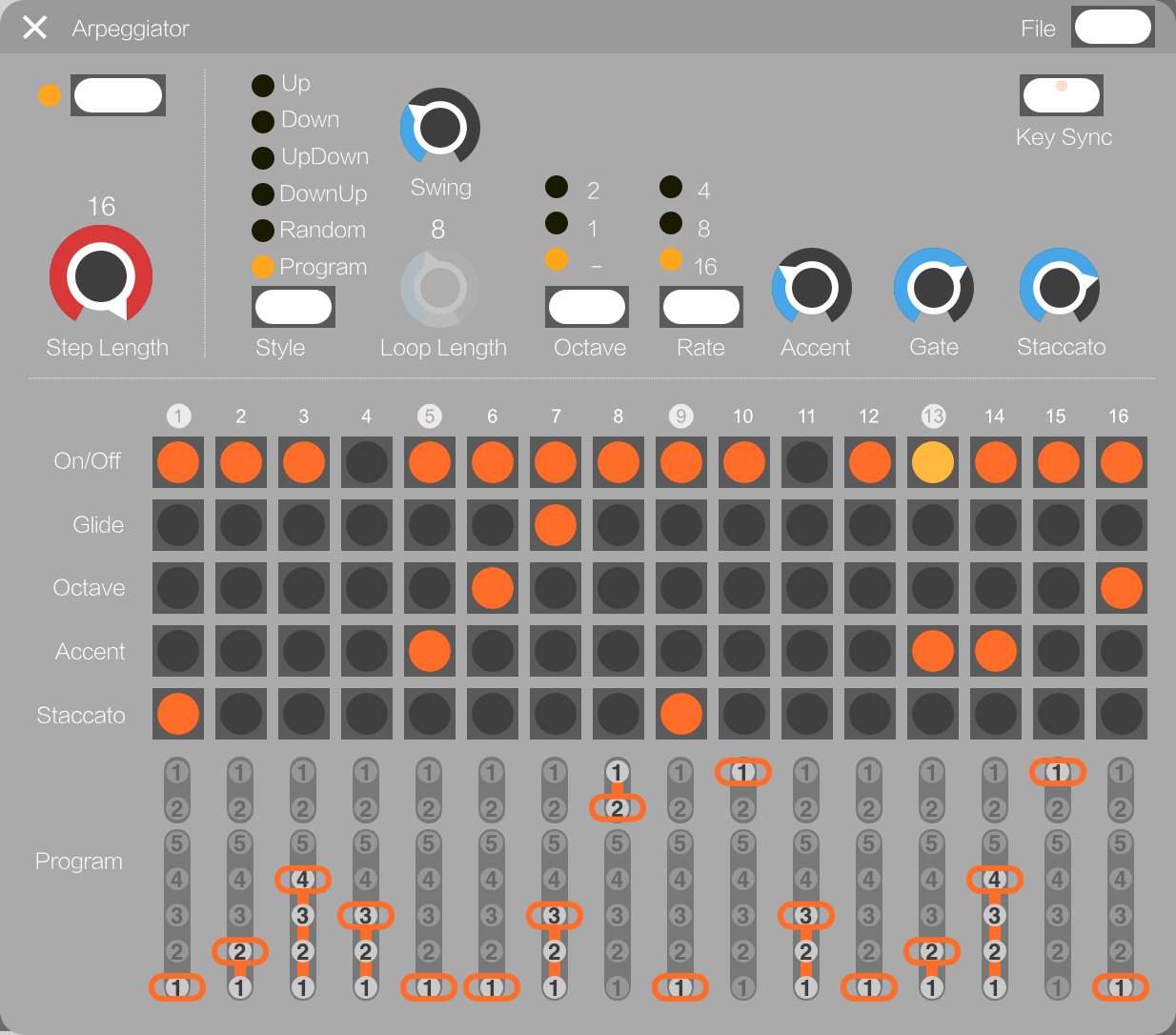This screenshot has width=1176, height=1035.
Task: Disable Glide on step 7
Action: pos(556,525)
